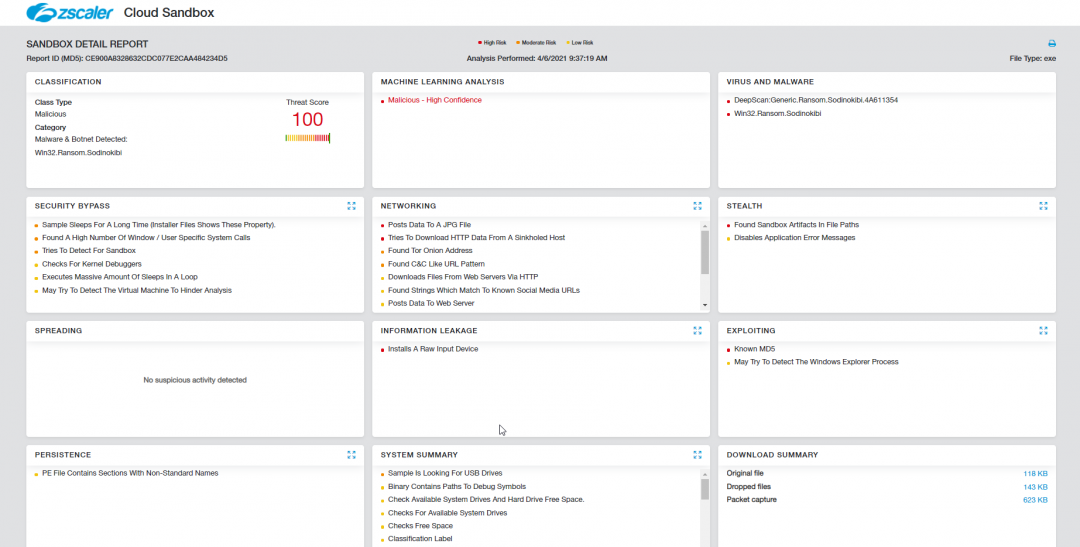Expand the Networking panel

pos(697,206)
